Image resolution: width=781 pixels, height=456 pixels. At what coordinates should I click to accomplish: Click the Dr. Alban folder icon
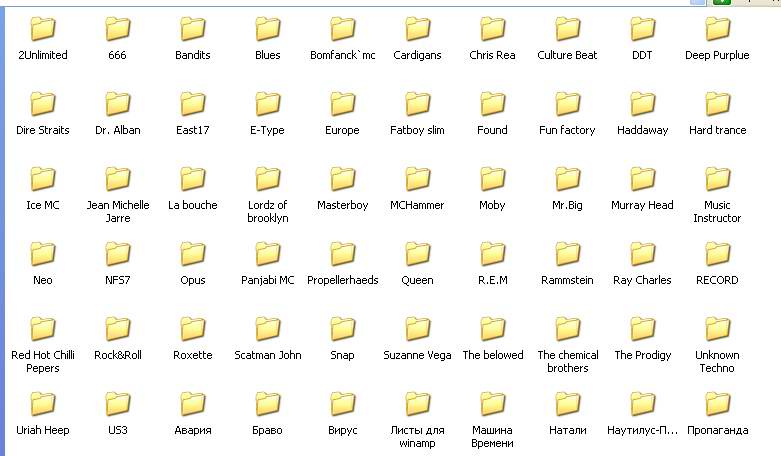click(x=118, y=104)
